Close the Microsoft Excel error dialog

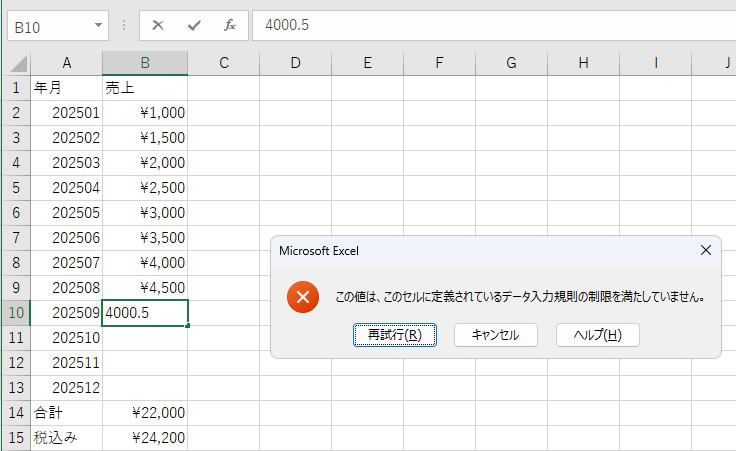click(x=705, y=250)
